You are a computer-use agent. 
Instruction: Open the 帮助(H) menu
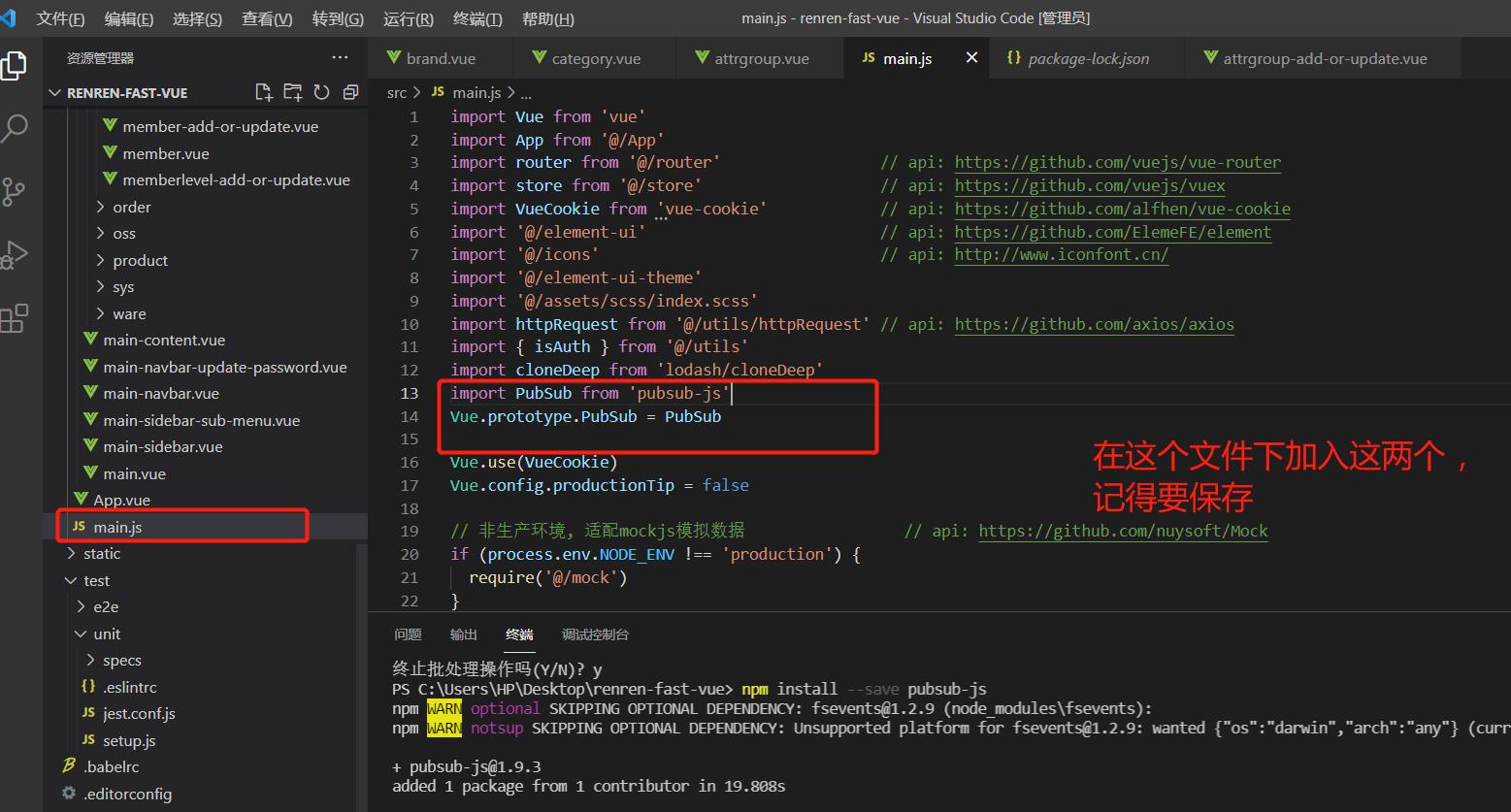click(x=547, y=18)
